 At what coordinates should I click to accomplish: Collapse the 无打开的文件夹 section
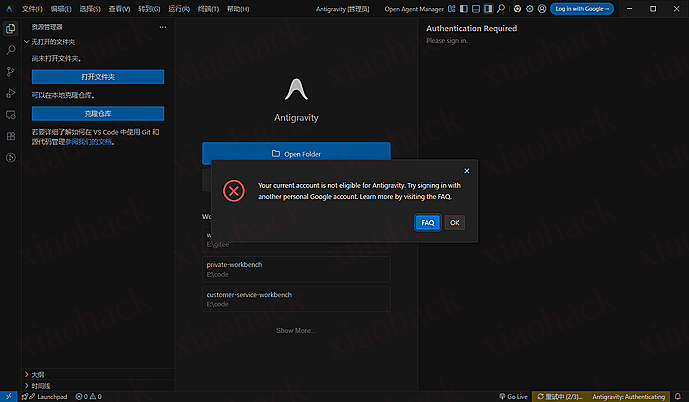27,42
